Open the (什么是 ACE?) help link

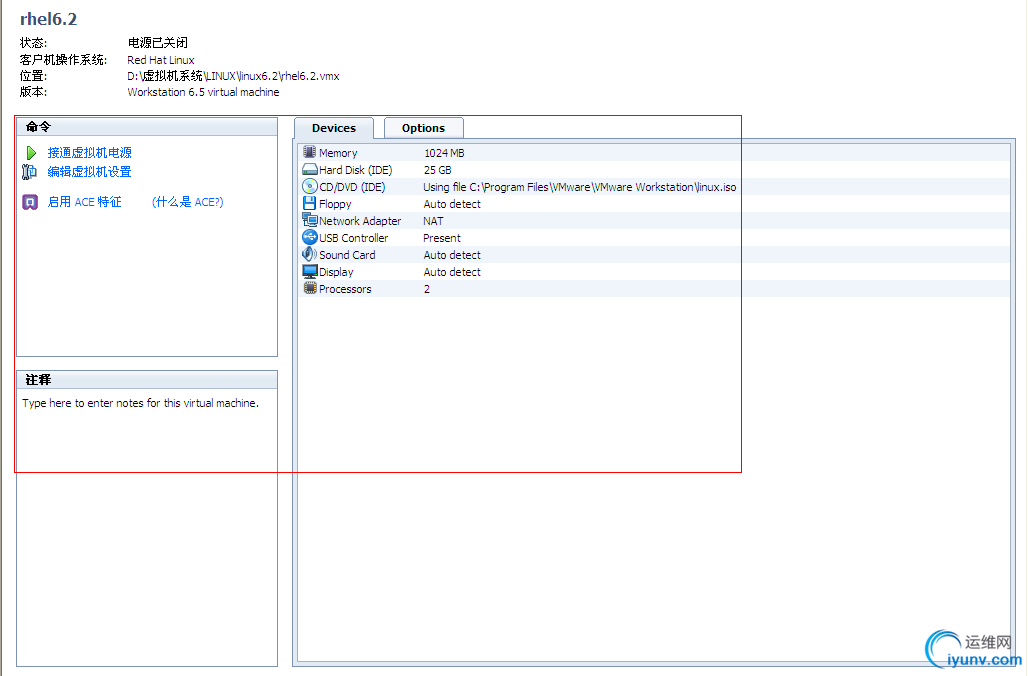click(188, 202)
